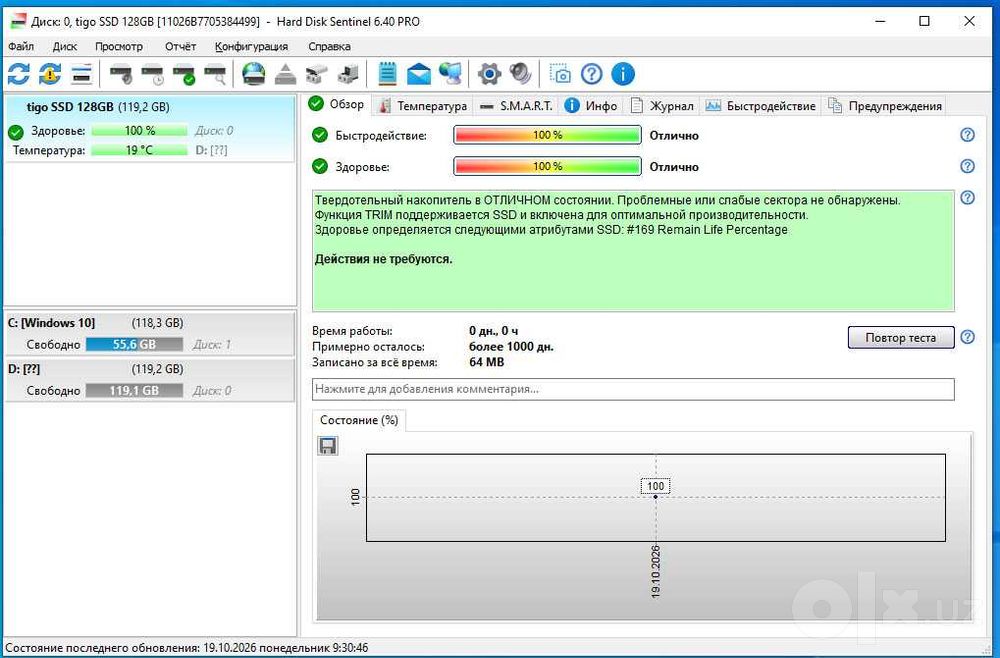Open the Файл menu

[21, 47]
